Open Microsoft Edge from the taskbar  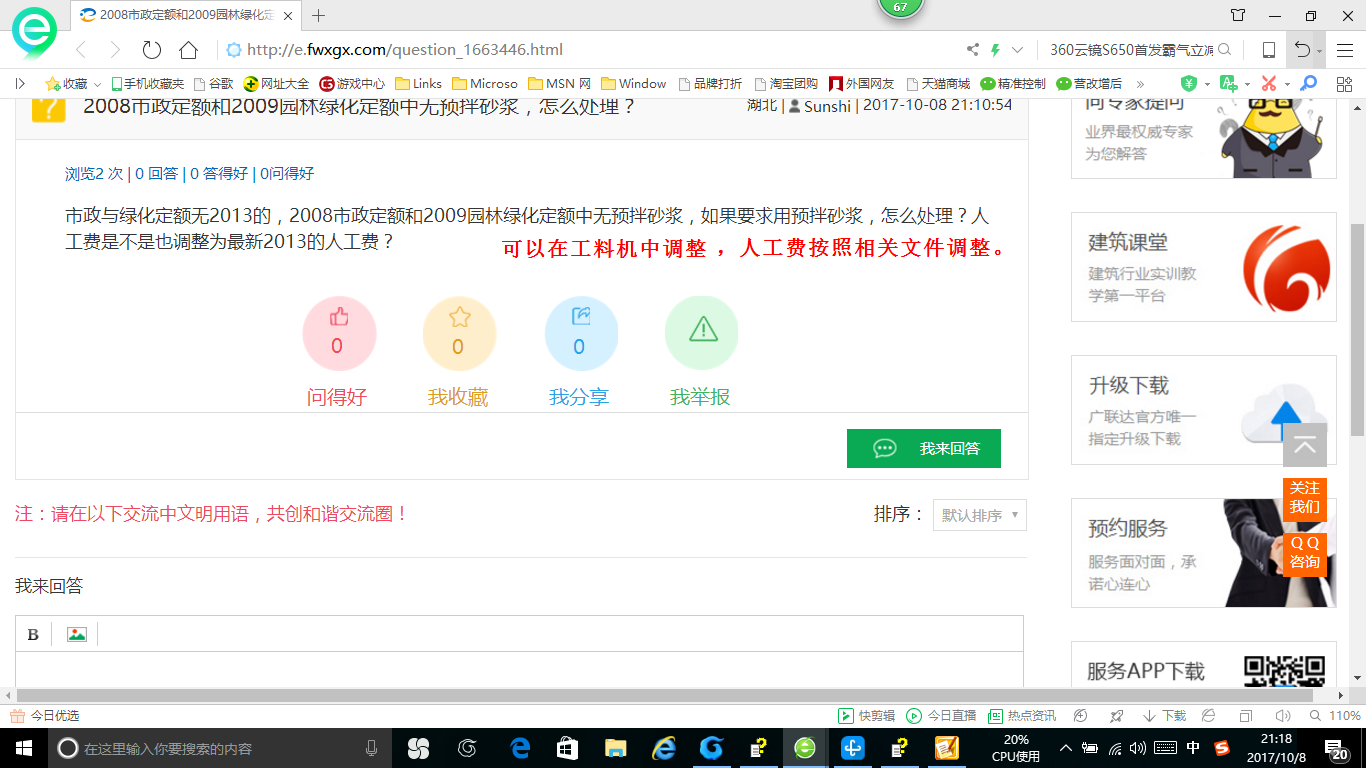point(520,748)
